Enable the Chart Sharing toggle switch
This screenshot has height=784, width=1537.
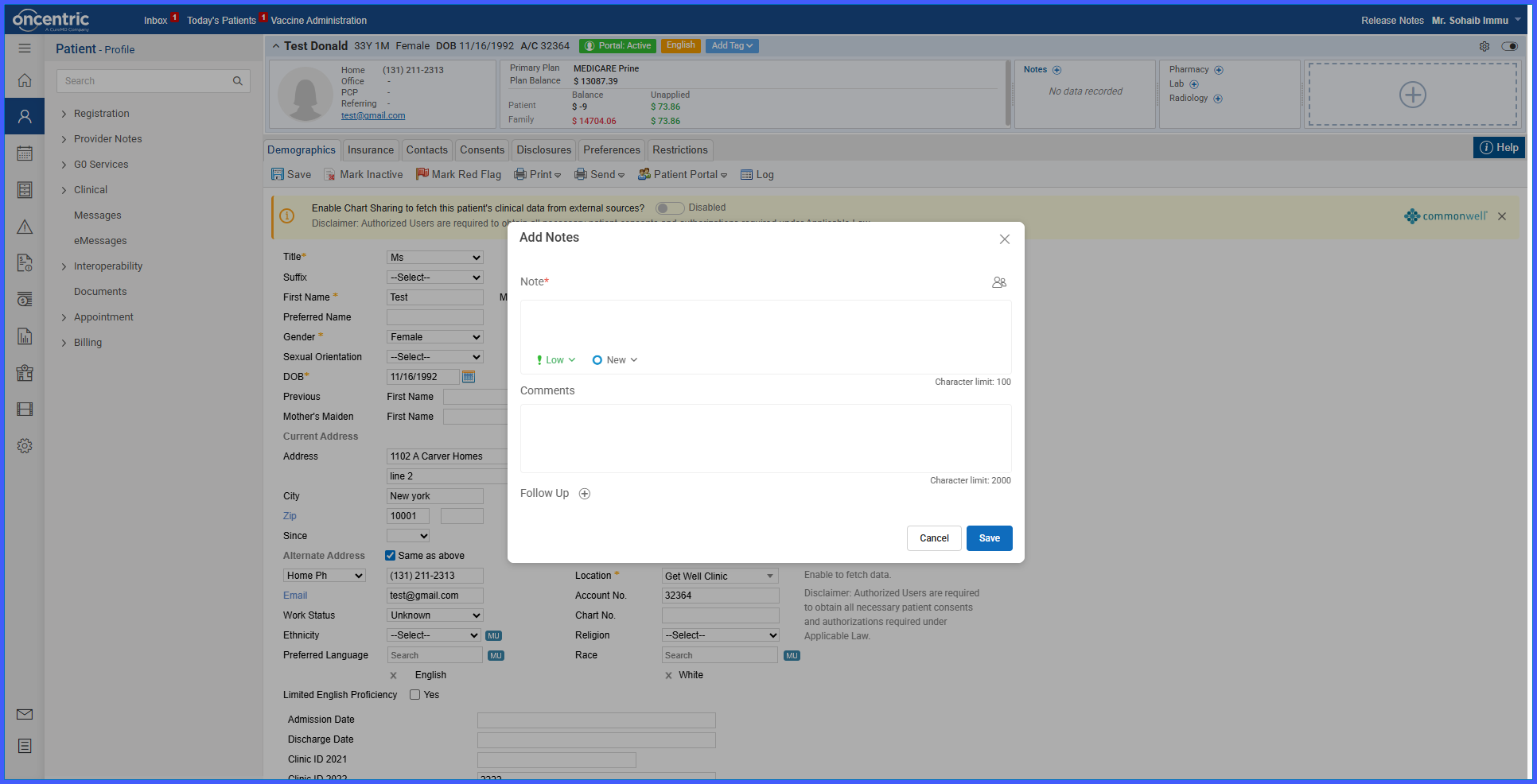pyautogui.click(x=670, y=208)
